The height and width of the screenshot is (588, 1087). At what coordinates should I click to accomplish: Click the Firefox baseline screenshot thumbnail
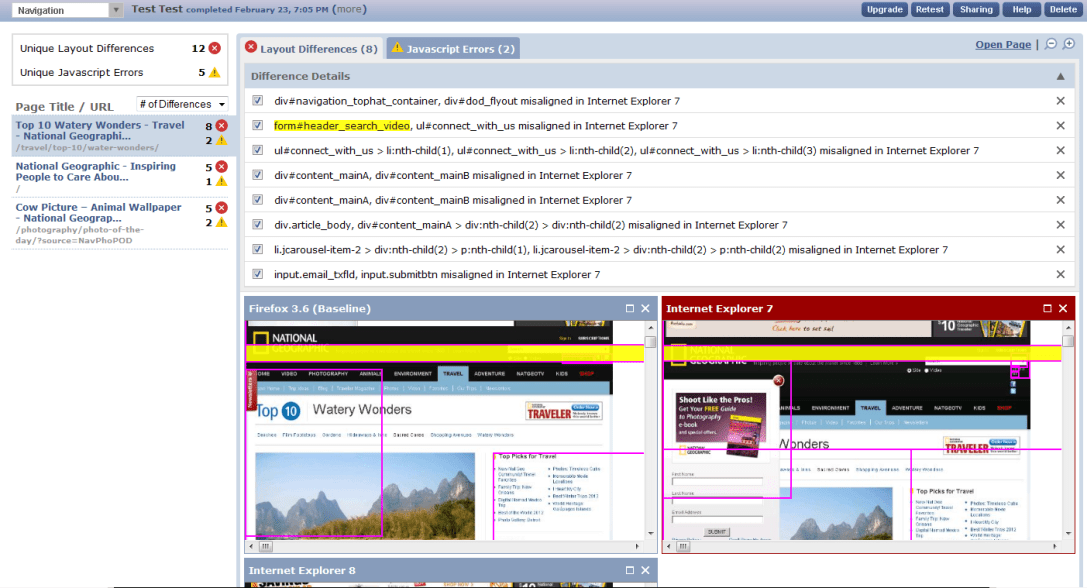444,430
